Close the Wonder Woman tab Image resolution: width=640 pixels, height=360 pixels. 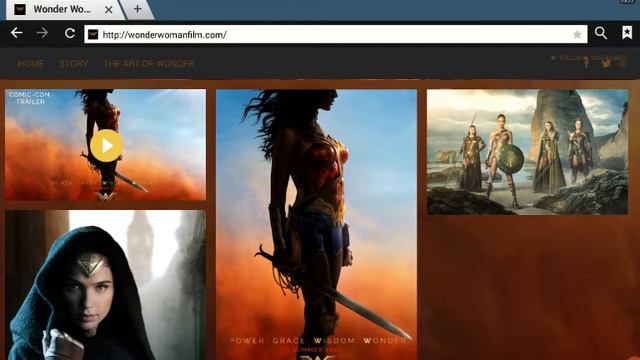pos(109,9)
